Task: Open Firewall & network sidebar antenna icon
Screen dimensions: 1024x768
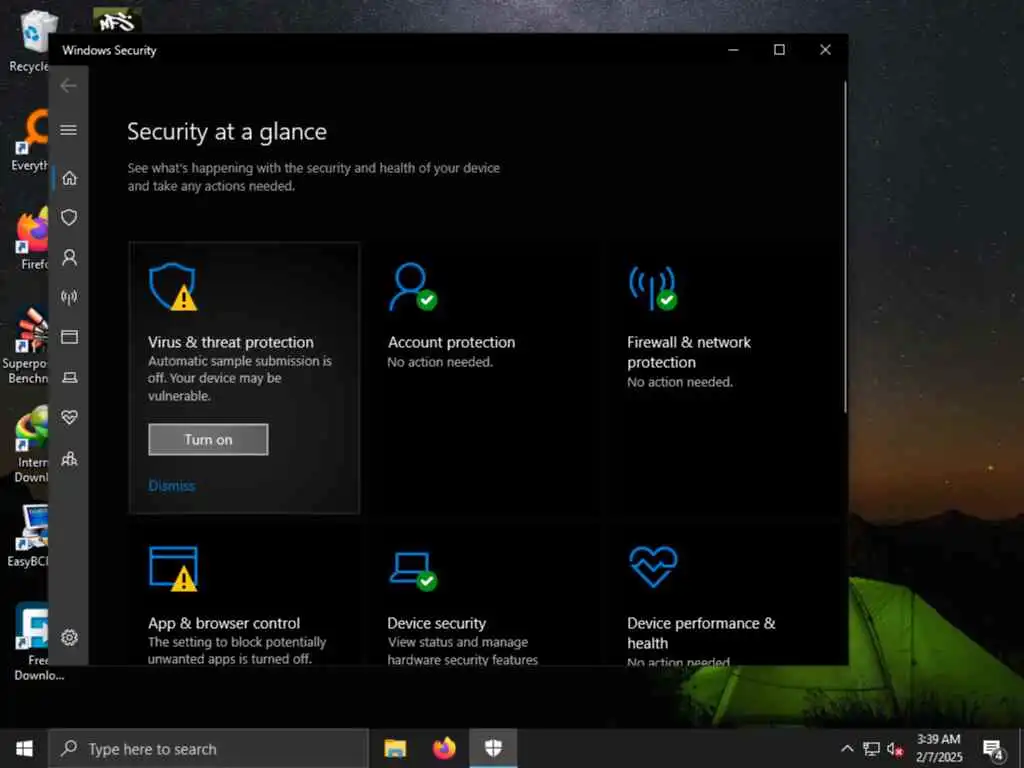Action: (x=69, y=297)
